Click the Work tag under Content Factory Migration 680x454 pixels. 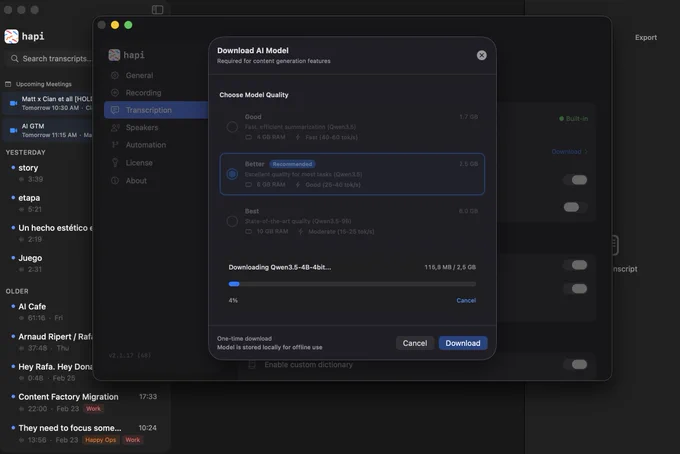tap(93, 408)
